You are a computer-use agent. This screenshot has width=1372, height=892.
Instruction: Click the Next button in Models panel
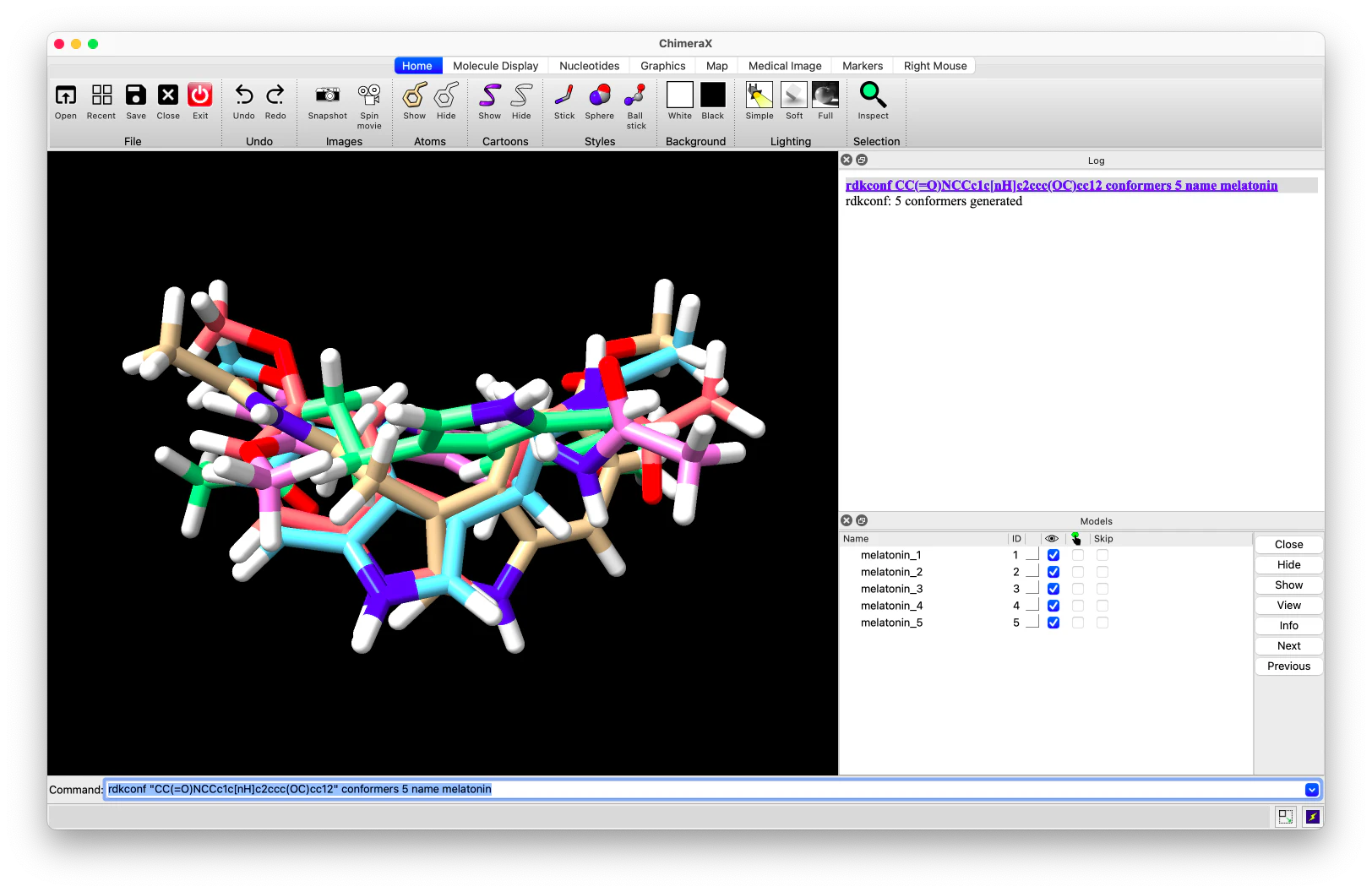pos(1289,646)
